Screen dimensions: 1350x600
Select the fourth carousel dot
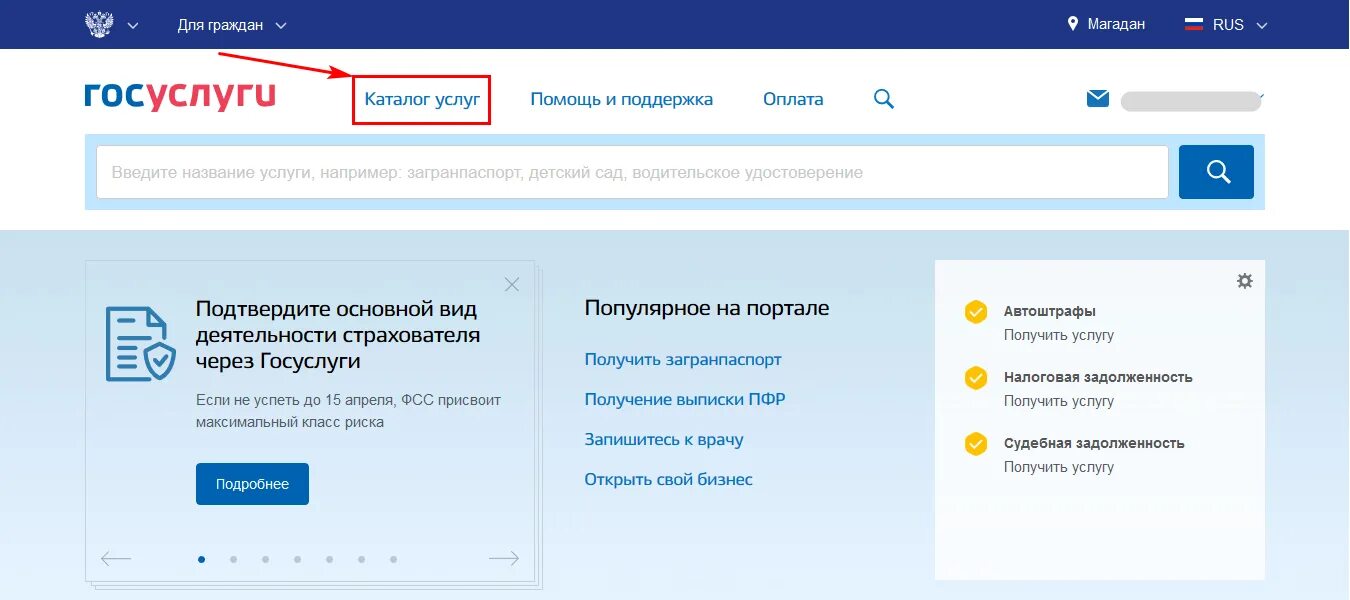click(298, 559)
